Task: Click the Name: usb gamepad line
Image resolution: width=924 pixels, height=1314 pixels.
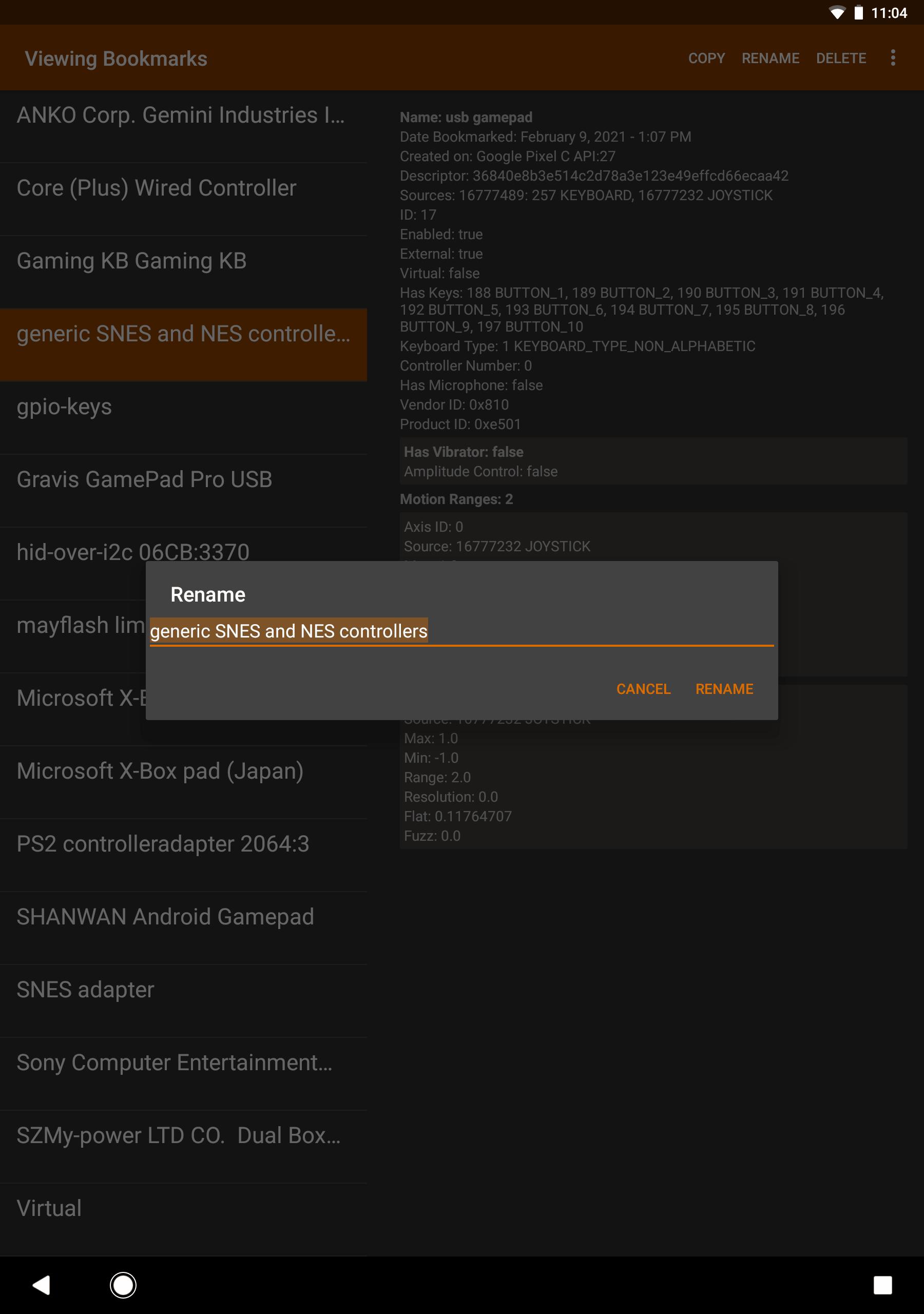Action: (x=466, y=118)
